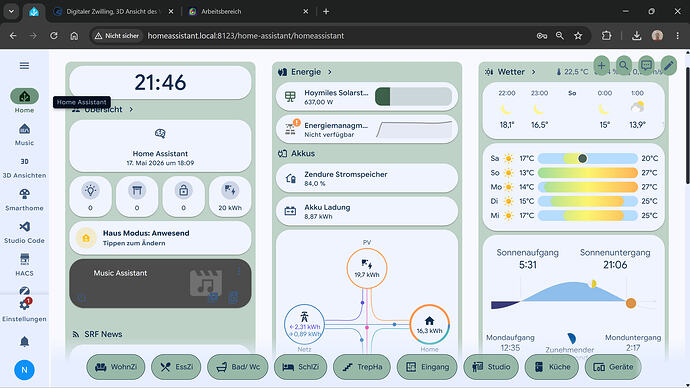Screen dimensions: 690x388
Task: Open the Geräte chip
Action: coord(613,367)
